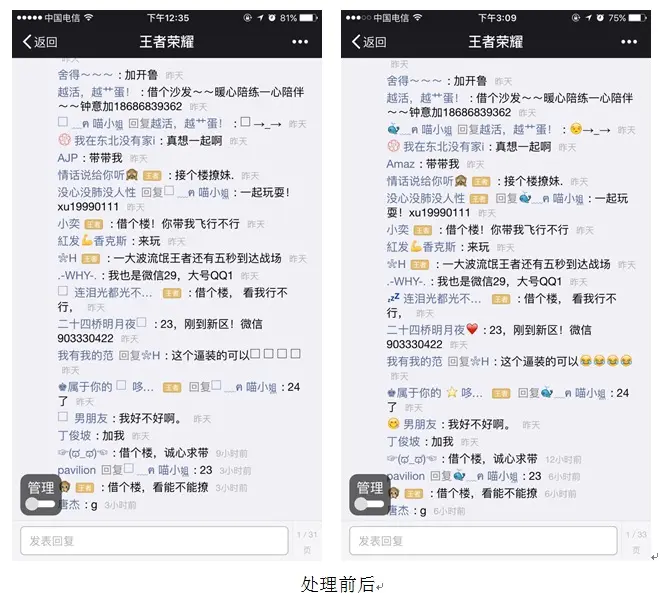
Task: Tap the empty box before 男朋友 in left screenshot
Action: coord(63,417)
